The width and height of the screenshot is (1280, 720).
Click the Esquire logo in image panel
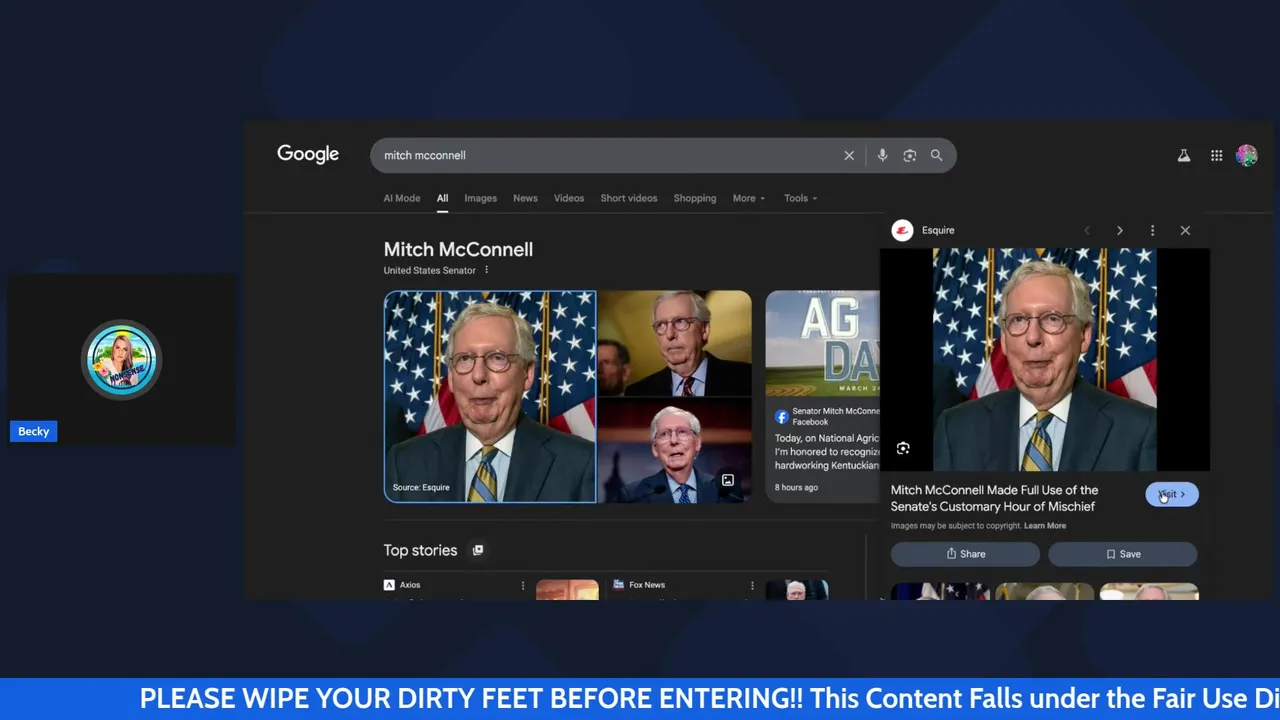click(x=902, y=230)
